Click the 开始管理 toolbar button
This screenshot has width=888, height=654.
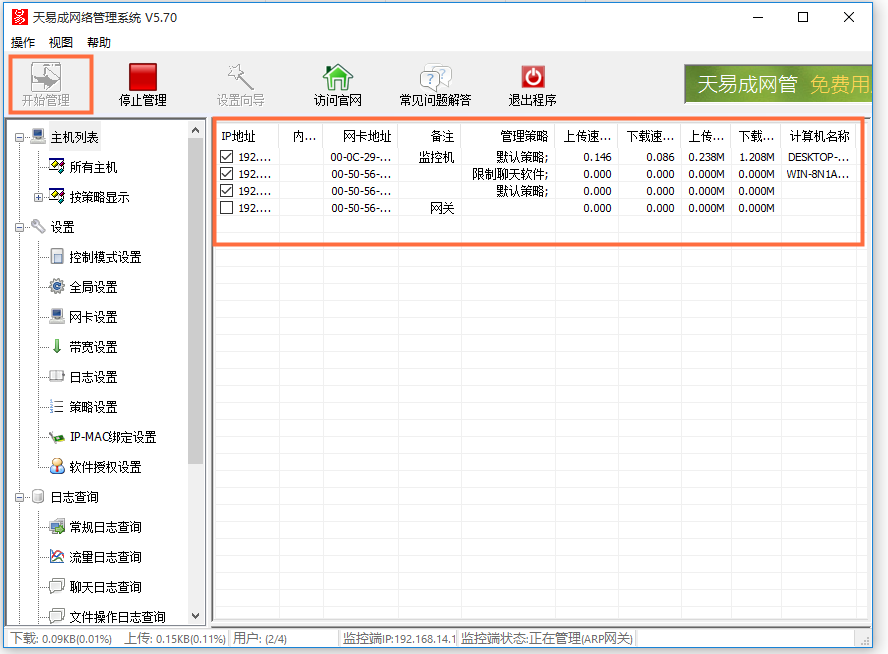point(46,84)
